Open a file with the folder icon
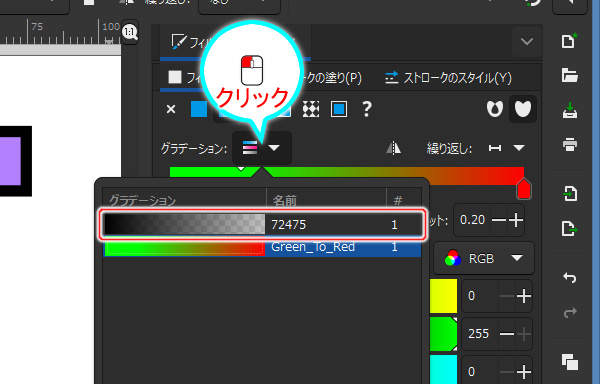 click(x=569, y=75)
